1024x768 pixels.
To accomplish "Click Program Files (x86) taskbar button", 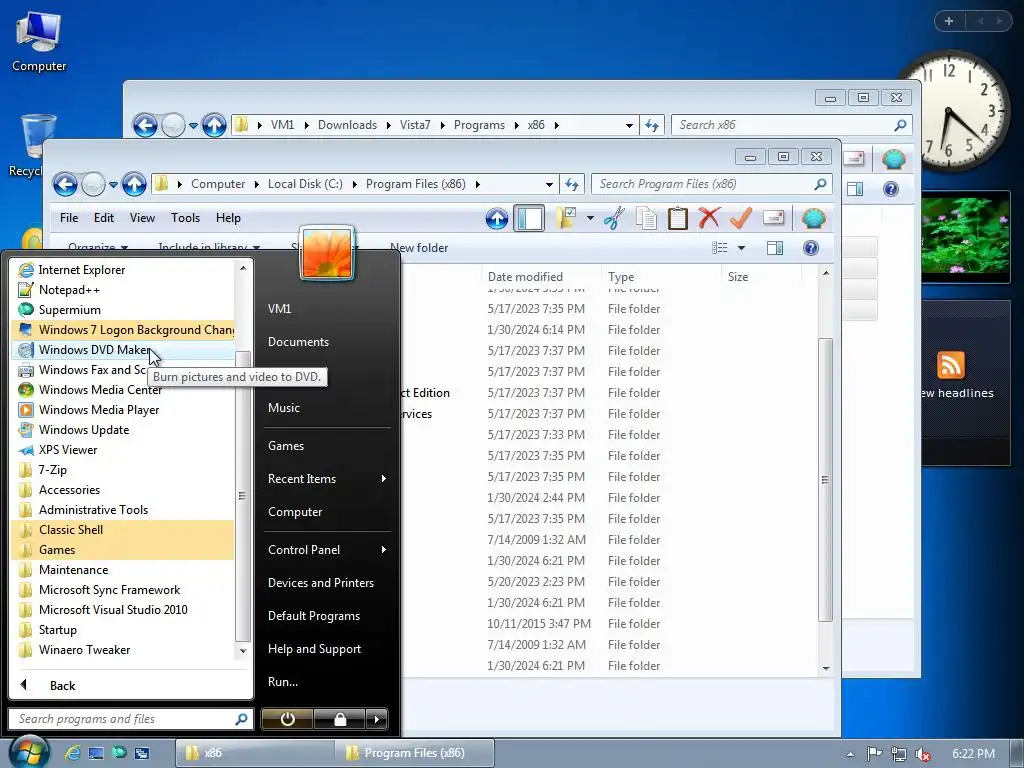I will [x=414, y=753].
